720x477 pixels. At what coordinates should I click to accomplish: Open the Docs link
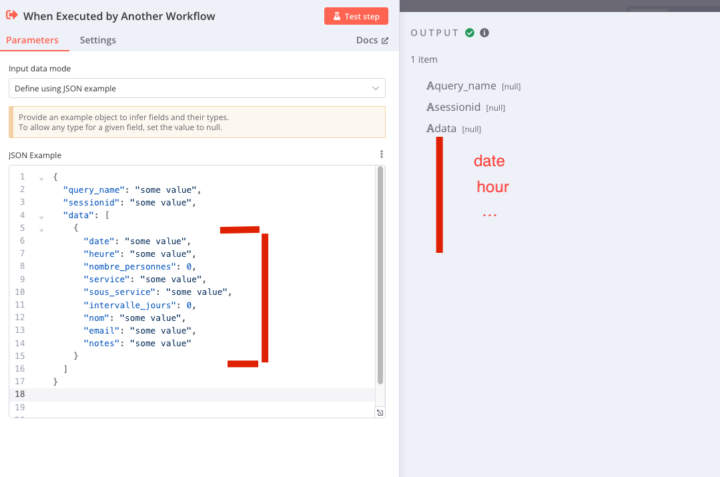(x=372, y=40)
